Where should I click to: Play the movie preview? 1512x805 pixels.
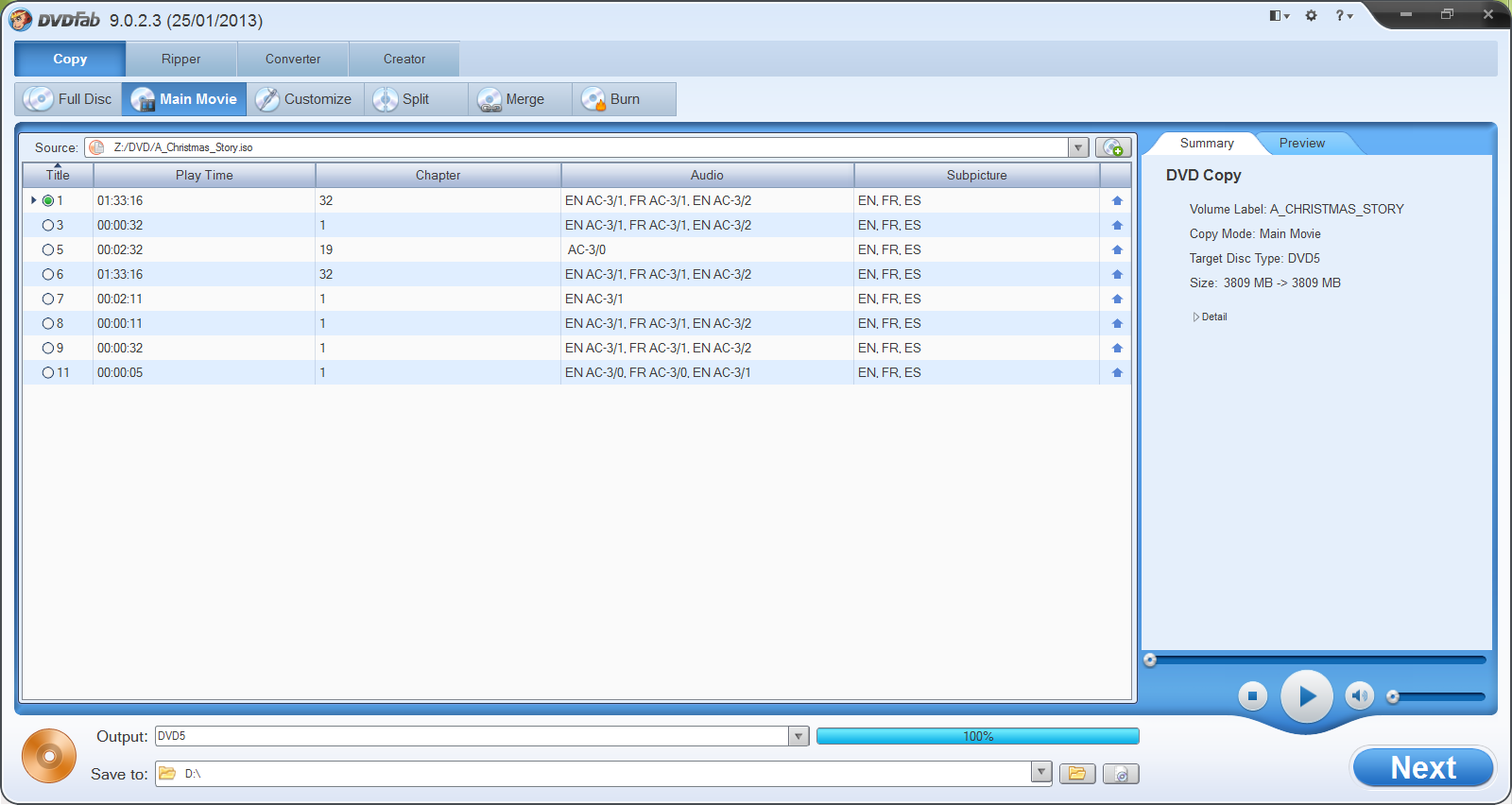1307,696
